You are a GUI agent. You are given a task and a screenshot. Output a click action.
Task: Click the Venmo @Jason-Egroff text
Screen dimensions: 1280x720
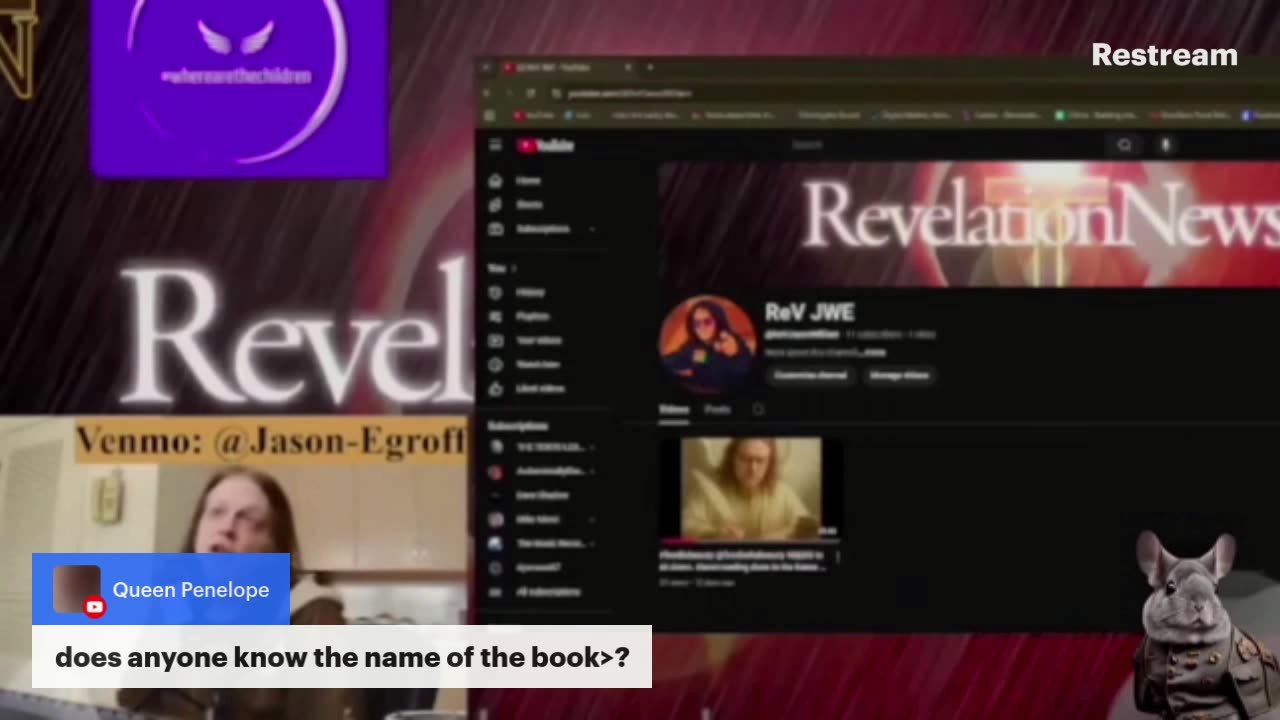(271, 440)
